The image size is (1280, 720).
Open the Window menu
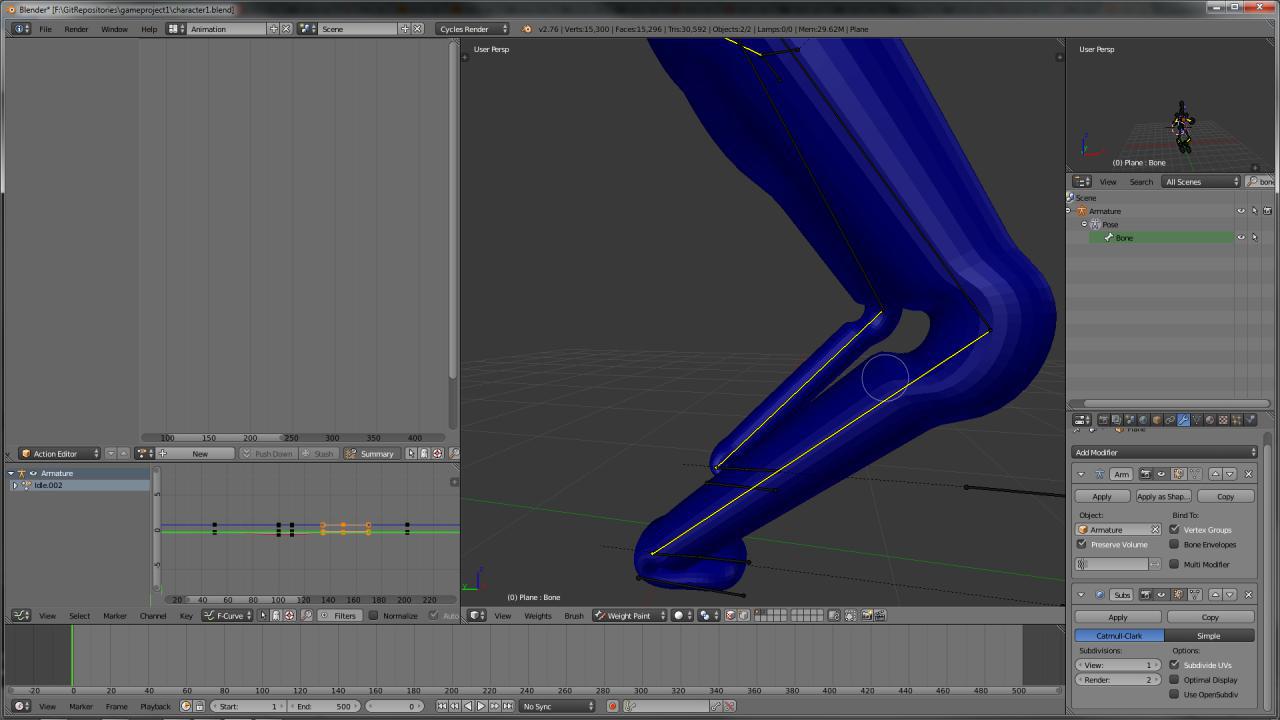[114, 29]
